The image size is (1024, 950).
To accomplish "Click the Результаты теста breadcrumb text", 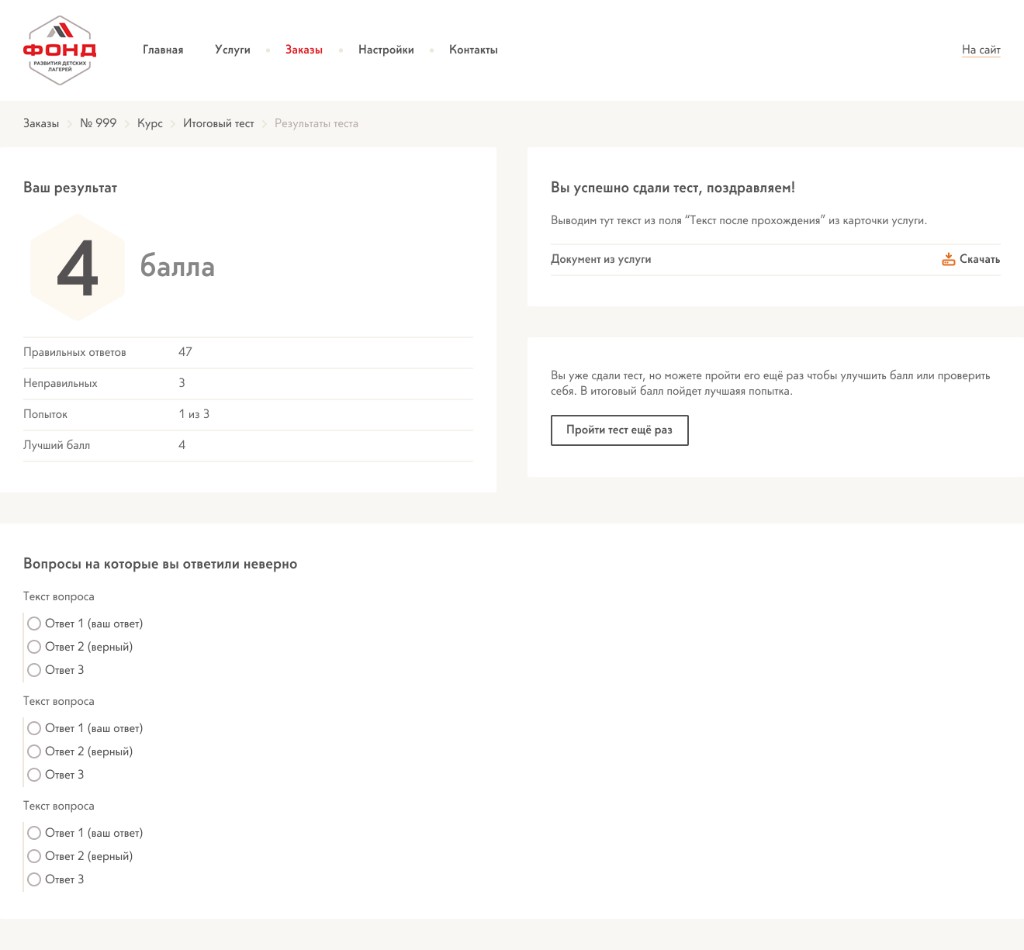I will pos(316,123).
